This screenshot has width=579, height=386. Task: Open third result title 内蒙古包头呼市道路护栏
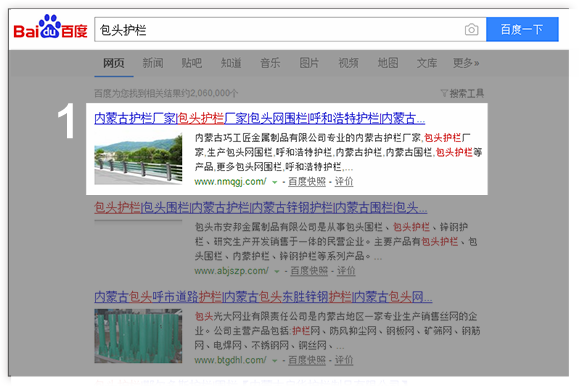(263, 297)
